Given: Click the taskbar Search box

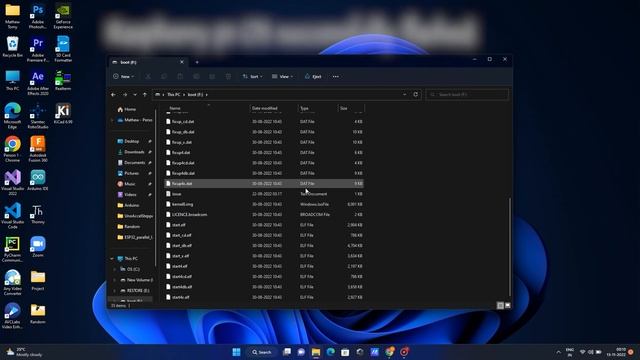Looking at the screenshot, I should tap(262, 352).
